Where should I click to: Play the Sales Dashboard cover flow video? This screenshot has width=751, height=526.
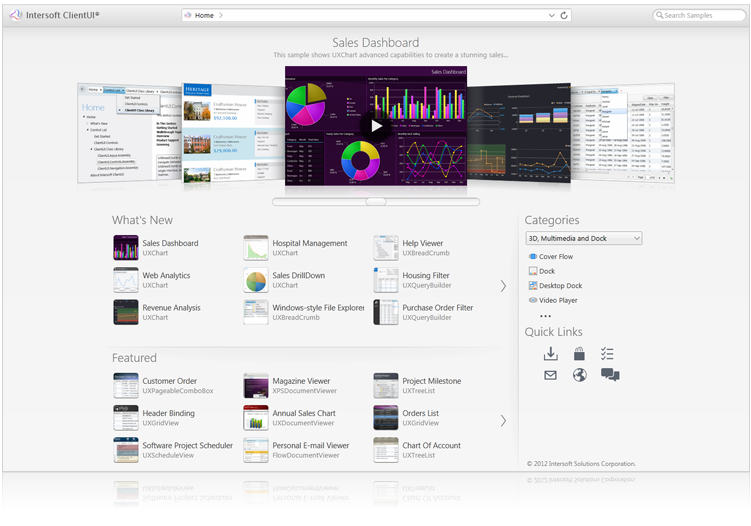click(x=376, y=126)
